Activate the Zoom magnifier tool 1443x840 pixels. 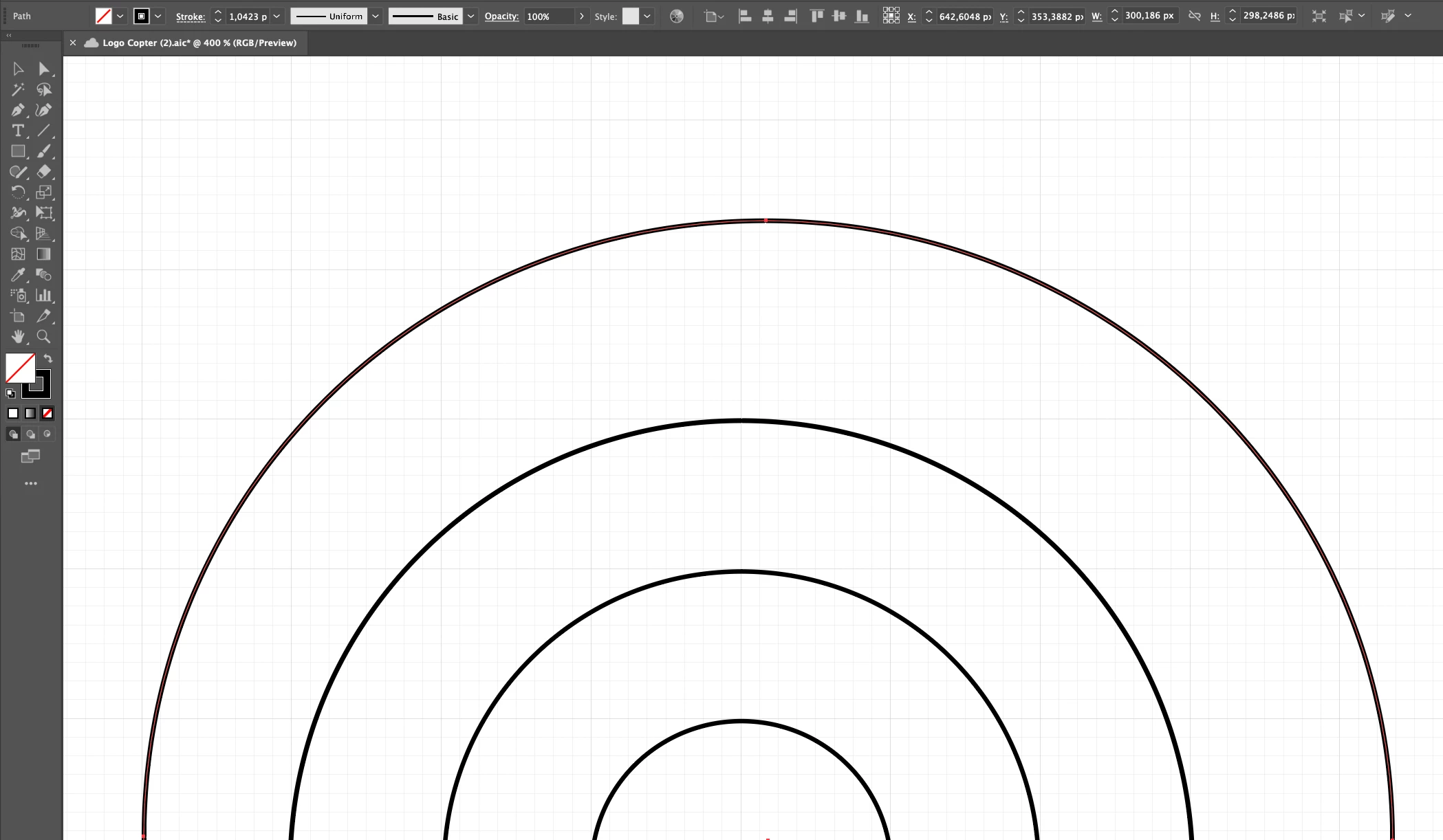43,337
